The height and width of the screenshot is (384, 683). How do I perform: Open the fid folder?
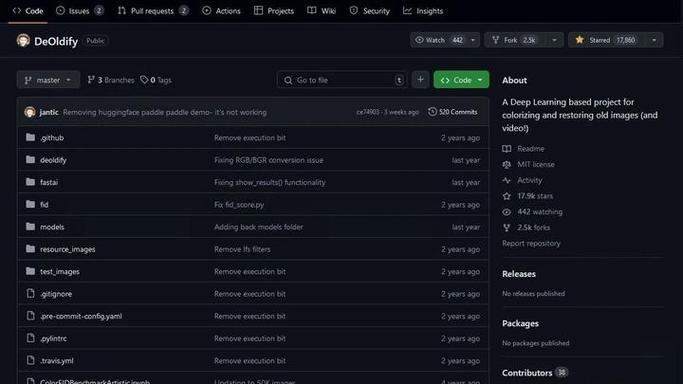point(44,205)
